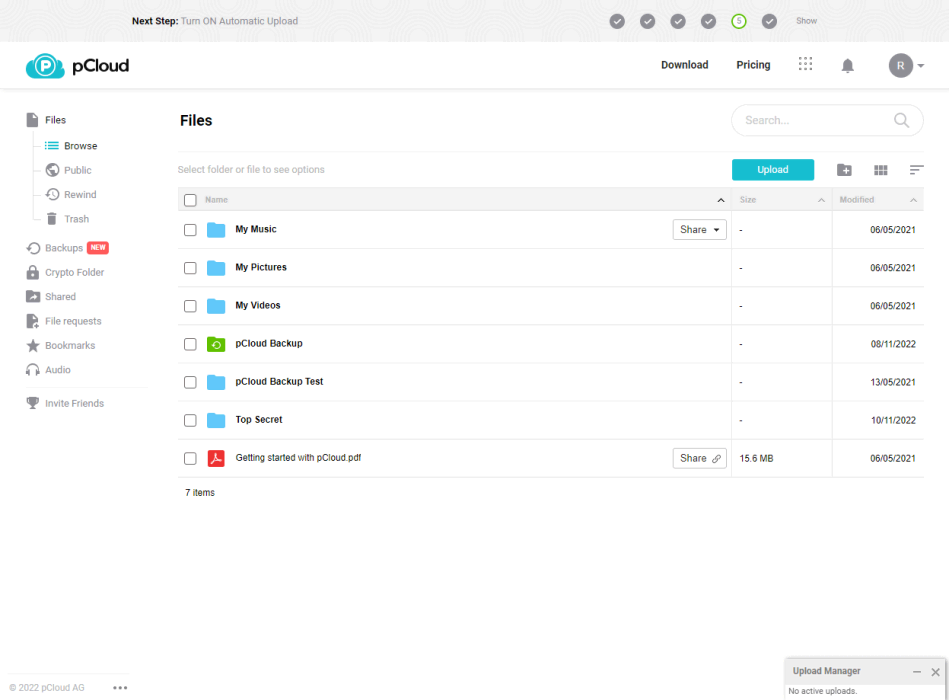This screenshot has height=700, width=949.
Task: Open the user account R dropdown
Action: (907, 66)
